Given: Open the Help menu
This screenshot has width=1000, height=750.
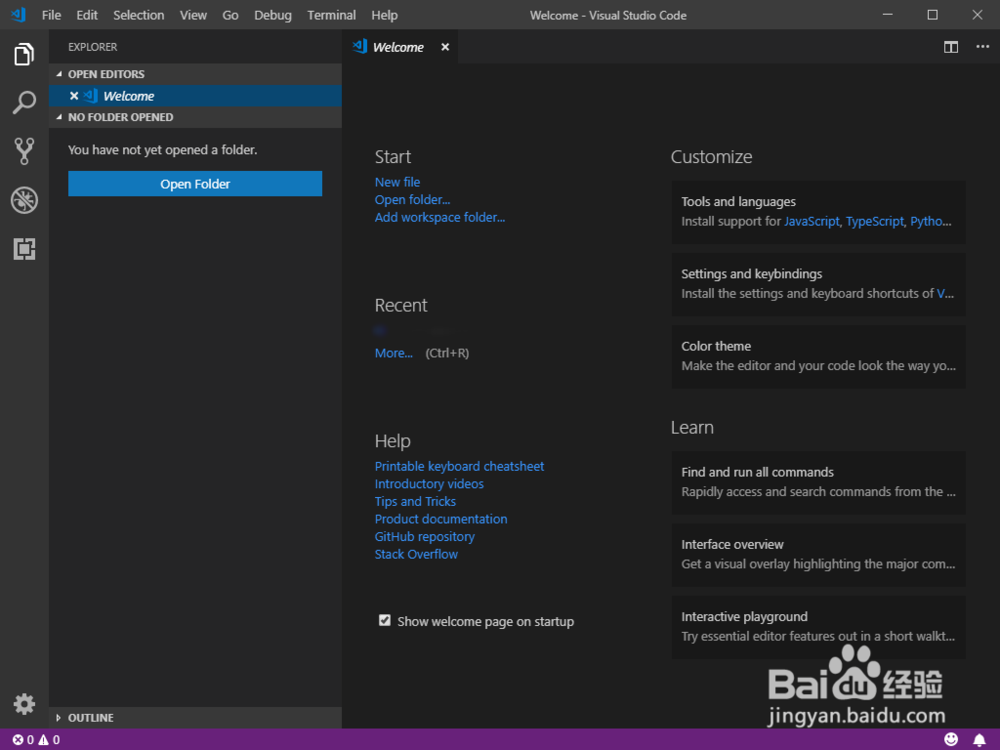Looking at the screenshot, I should (x=384, y=15).
